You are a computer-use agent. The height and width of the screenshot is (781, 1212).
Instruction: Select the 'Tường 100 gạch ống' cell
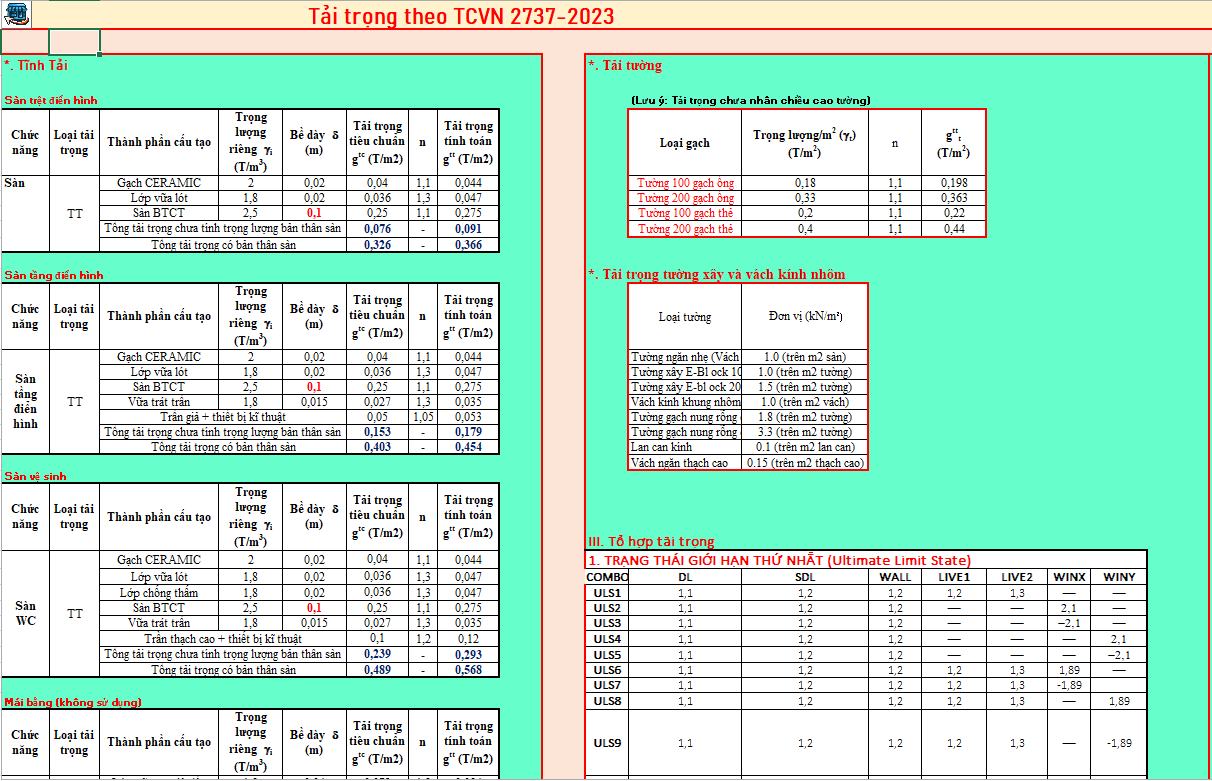[685, 183]
